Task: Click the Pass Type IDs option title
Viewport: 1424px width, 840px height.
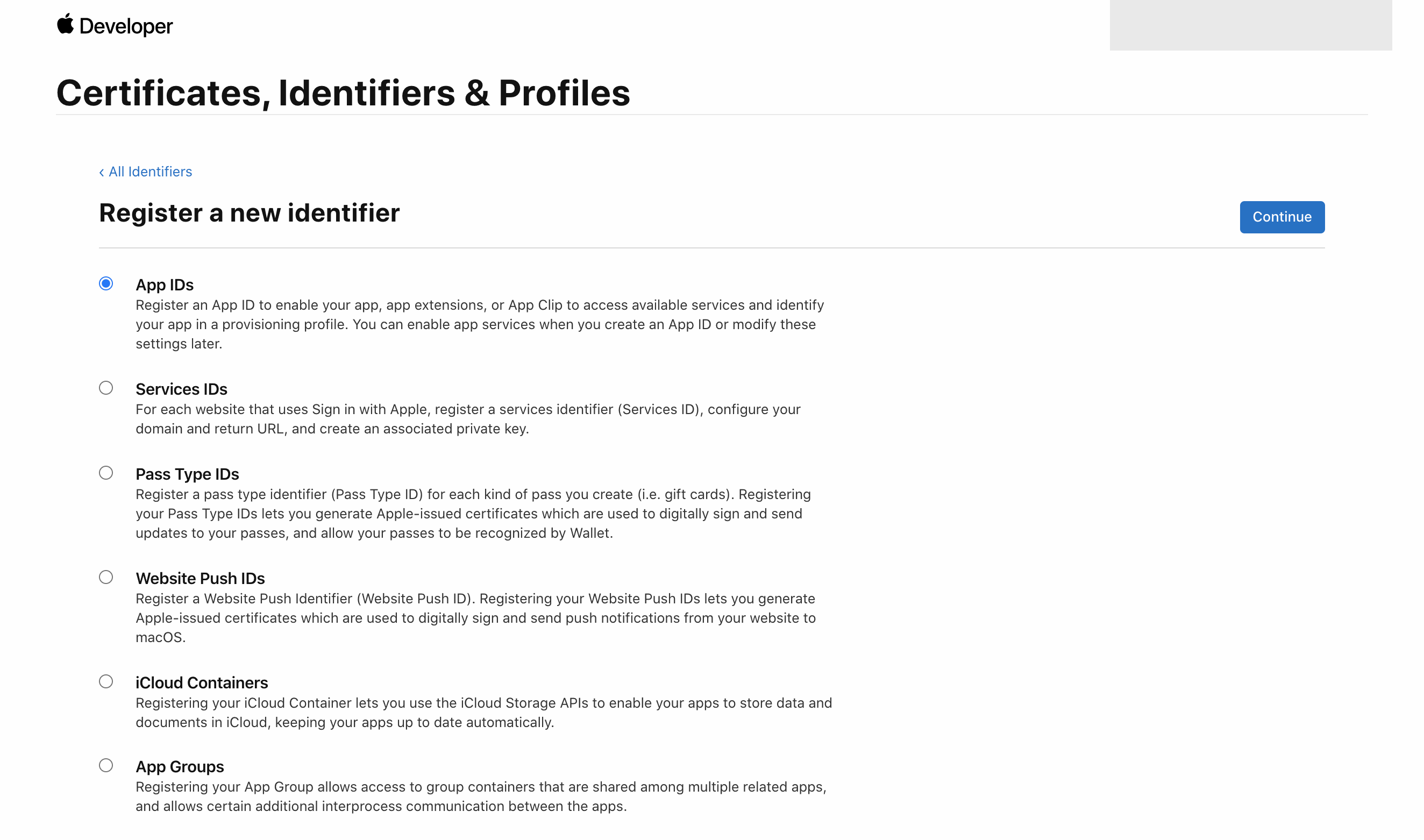Action: pyautogui.click(x=187, y=474)
